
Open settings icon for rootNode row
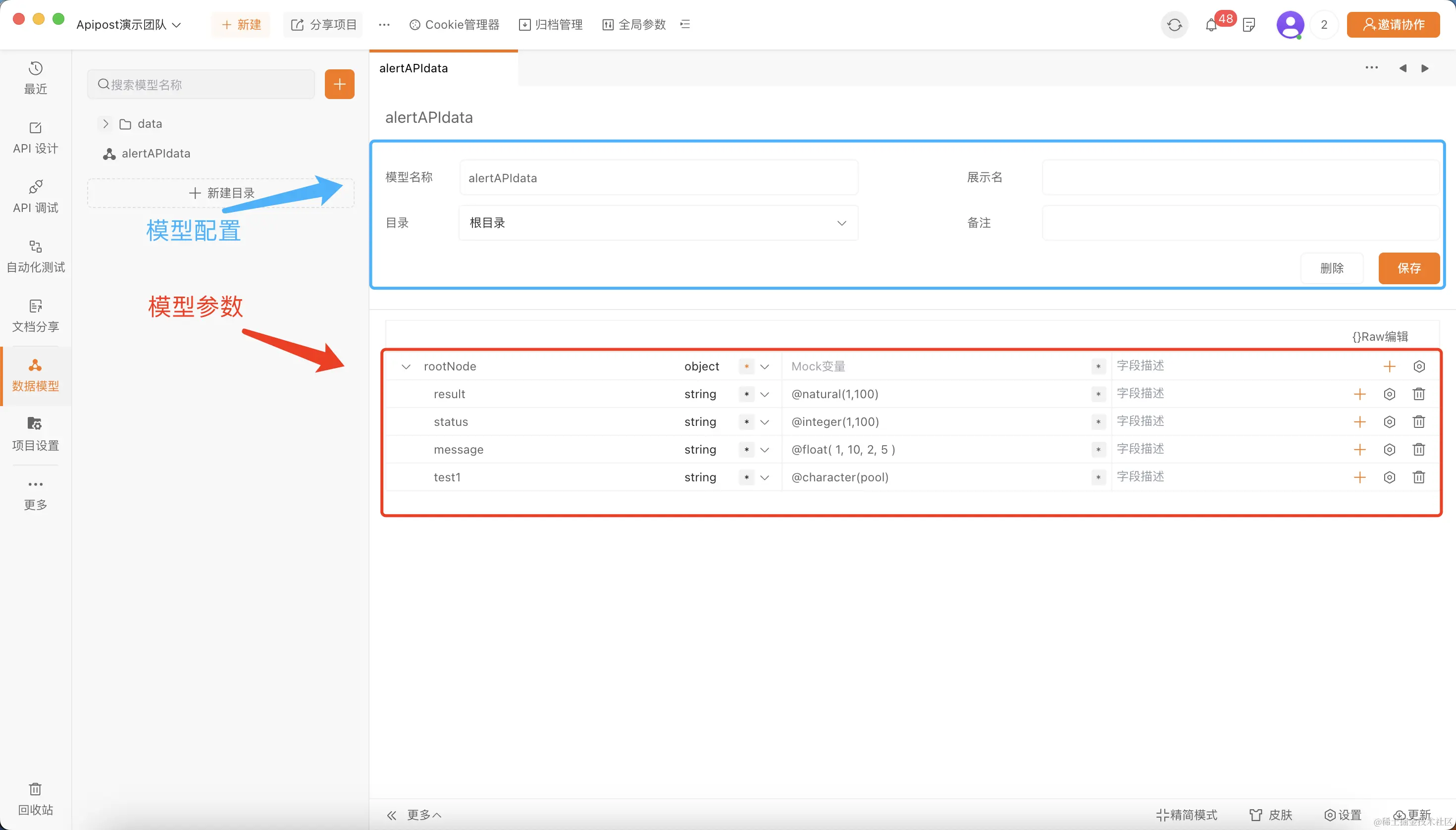coord(1419,366)
